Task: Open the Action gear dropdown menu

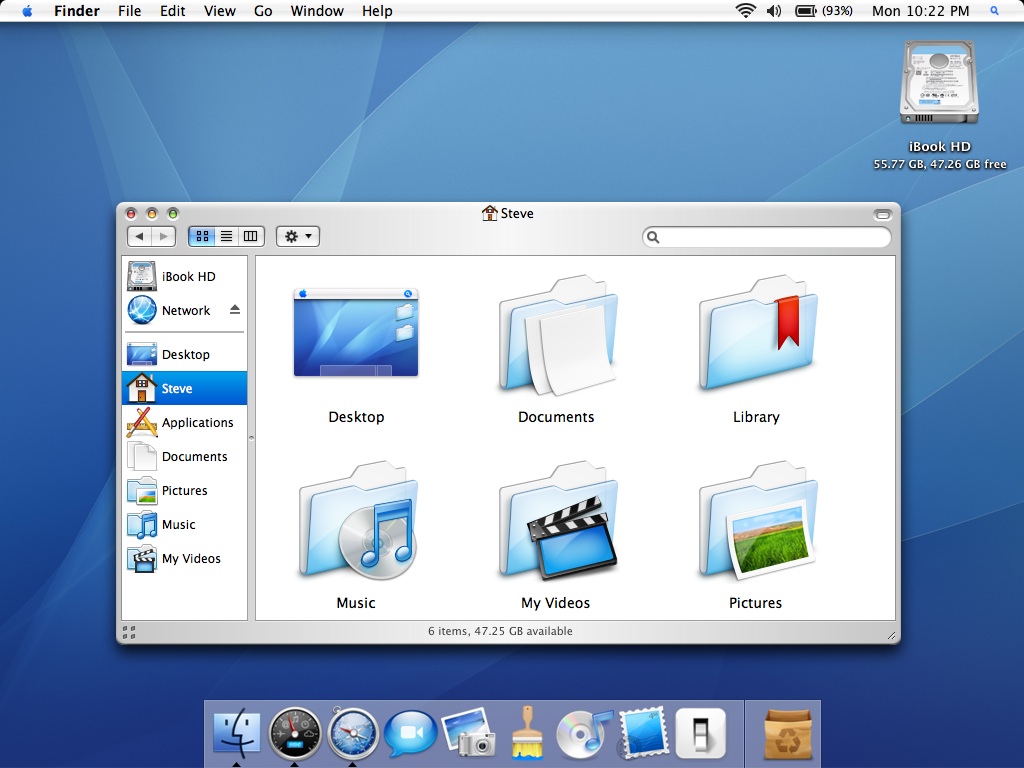Action: 298,237
